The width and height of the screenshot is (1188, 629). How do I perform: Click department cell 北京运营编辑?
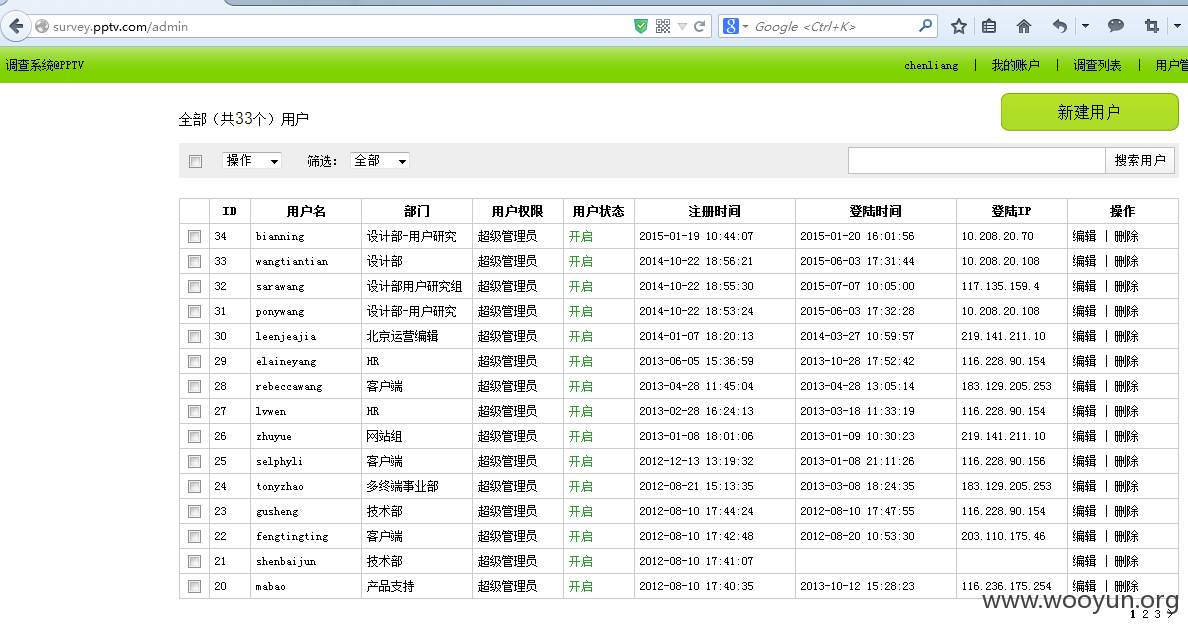(x=402, y=336)
